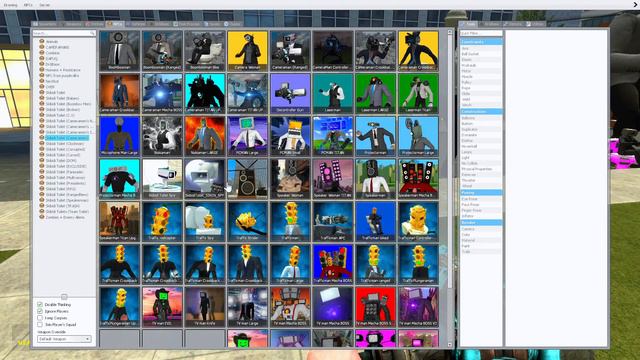Spawn the PCMAN TITAN NPC
The height and width of the screenshot is (360, 640).
tap(333, 136)
